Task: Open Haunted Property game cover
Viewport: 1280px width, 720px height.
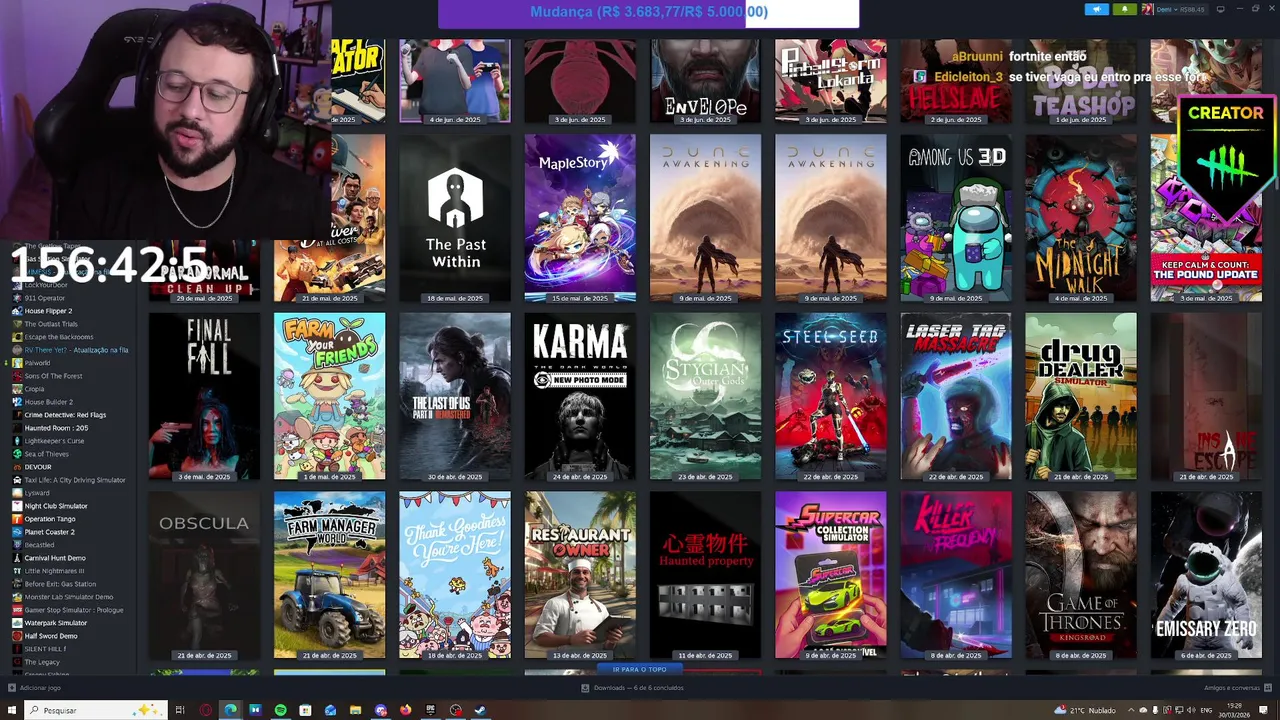Action: click(705, 575)
